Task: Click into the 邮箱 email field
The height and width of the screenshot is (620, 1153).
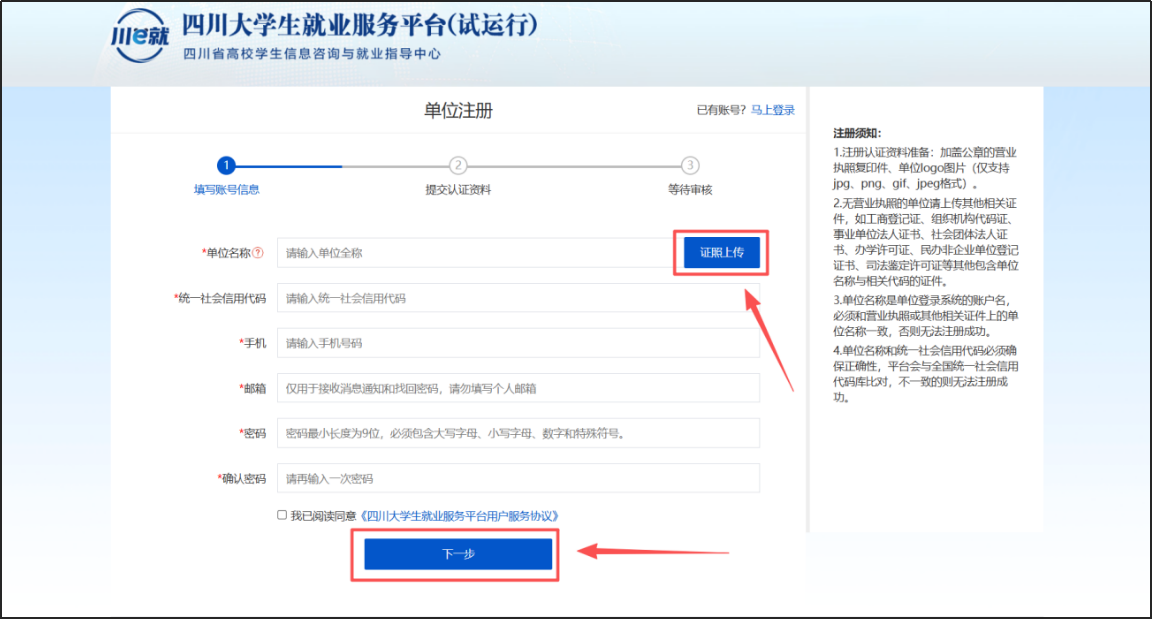Action: click(x=518, y=388)
